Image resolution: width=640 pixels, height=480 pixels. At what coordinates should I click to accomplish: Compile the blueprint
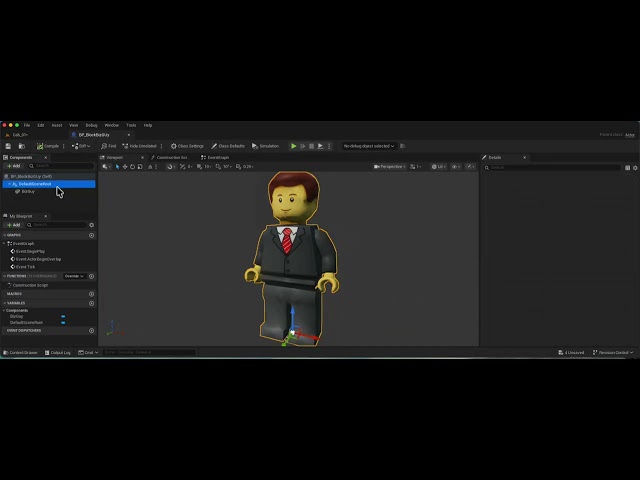(x=48, y=146)
